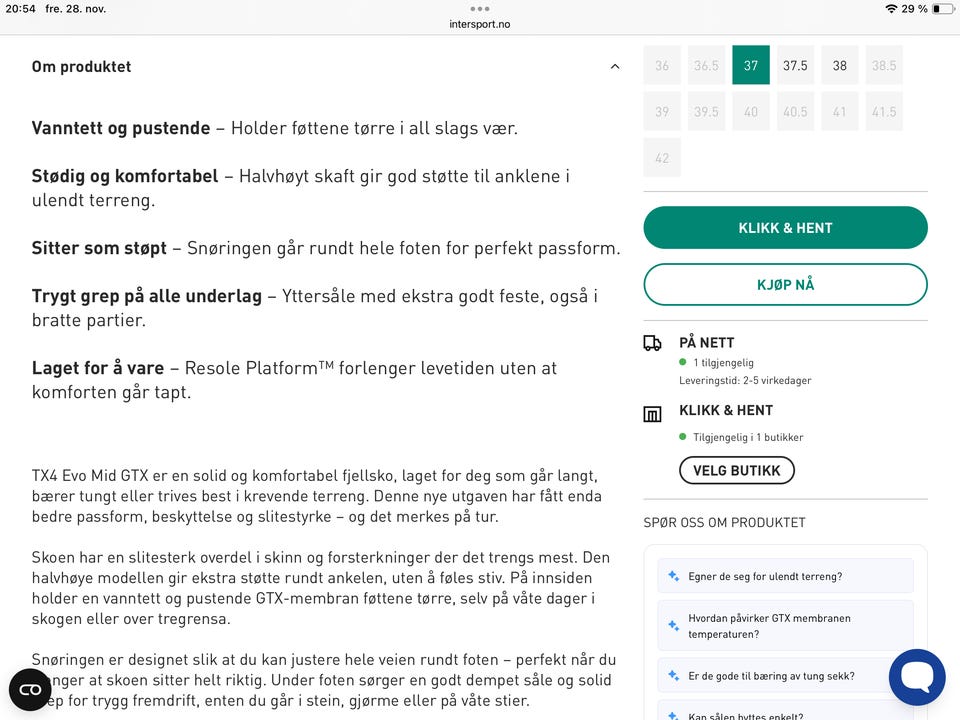Select shoe size 38

pos(839,65)
